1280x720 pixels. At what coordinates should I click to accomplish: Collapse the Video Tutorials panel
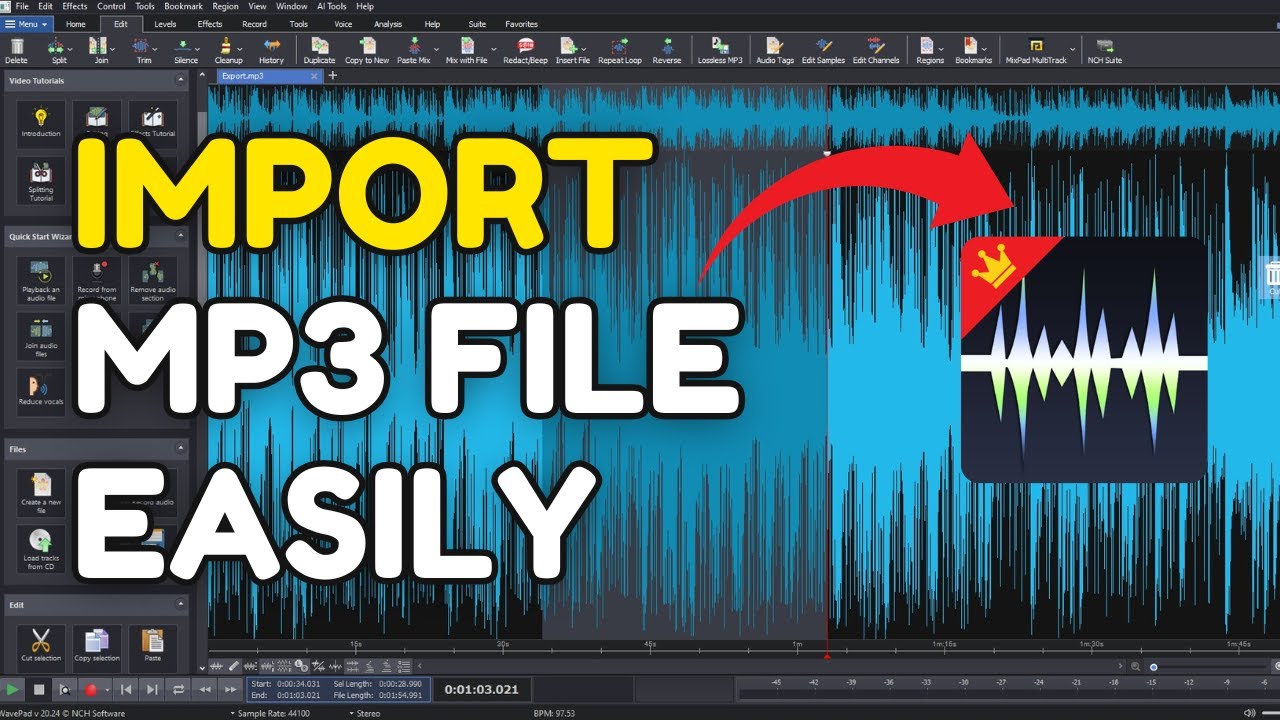(x=181, y=80)
